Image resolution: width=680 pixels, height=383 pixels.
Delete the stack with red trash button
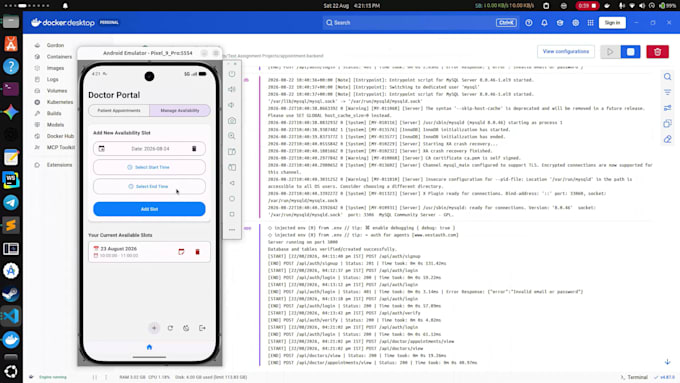point(657,52)
